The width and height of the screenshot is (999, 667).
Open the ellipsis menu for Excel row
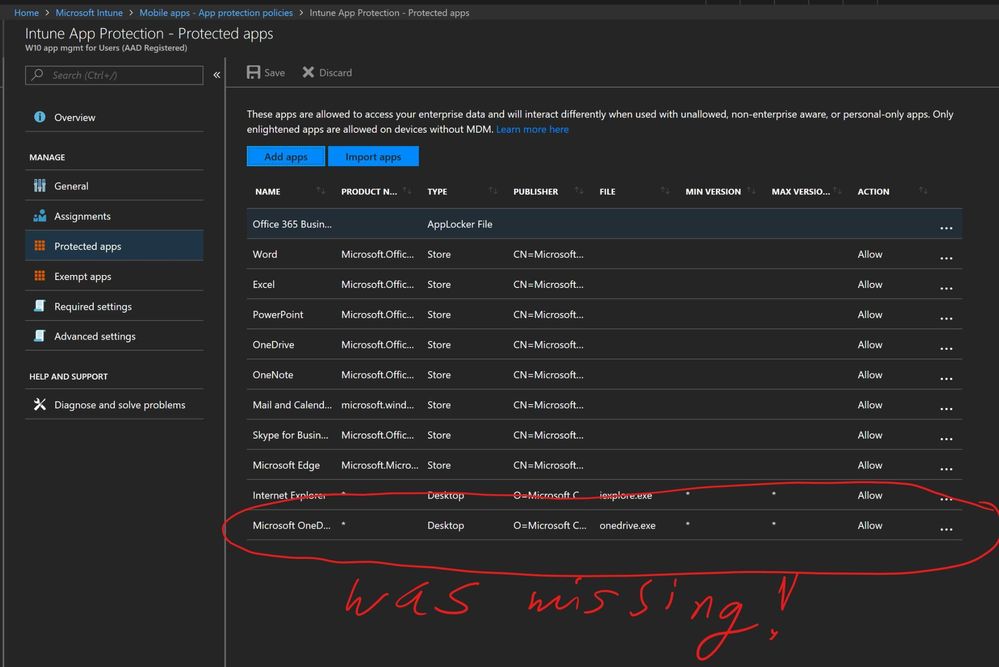946,288
